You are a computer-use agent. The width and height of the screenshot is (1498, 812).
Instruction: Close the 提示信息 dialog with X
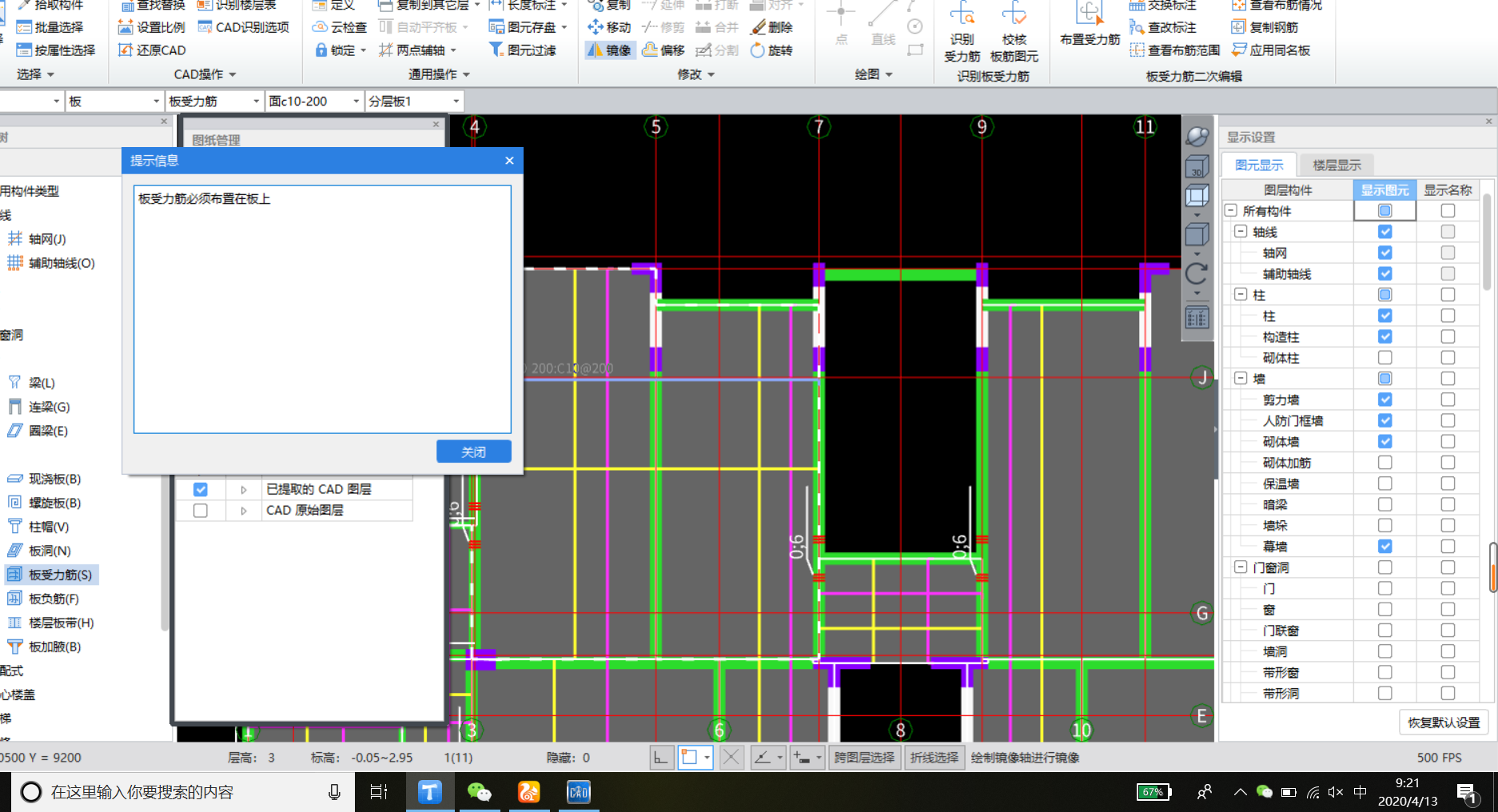[509, 161]
